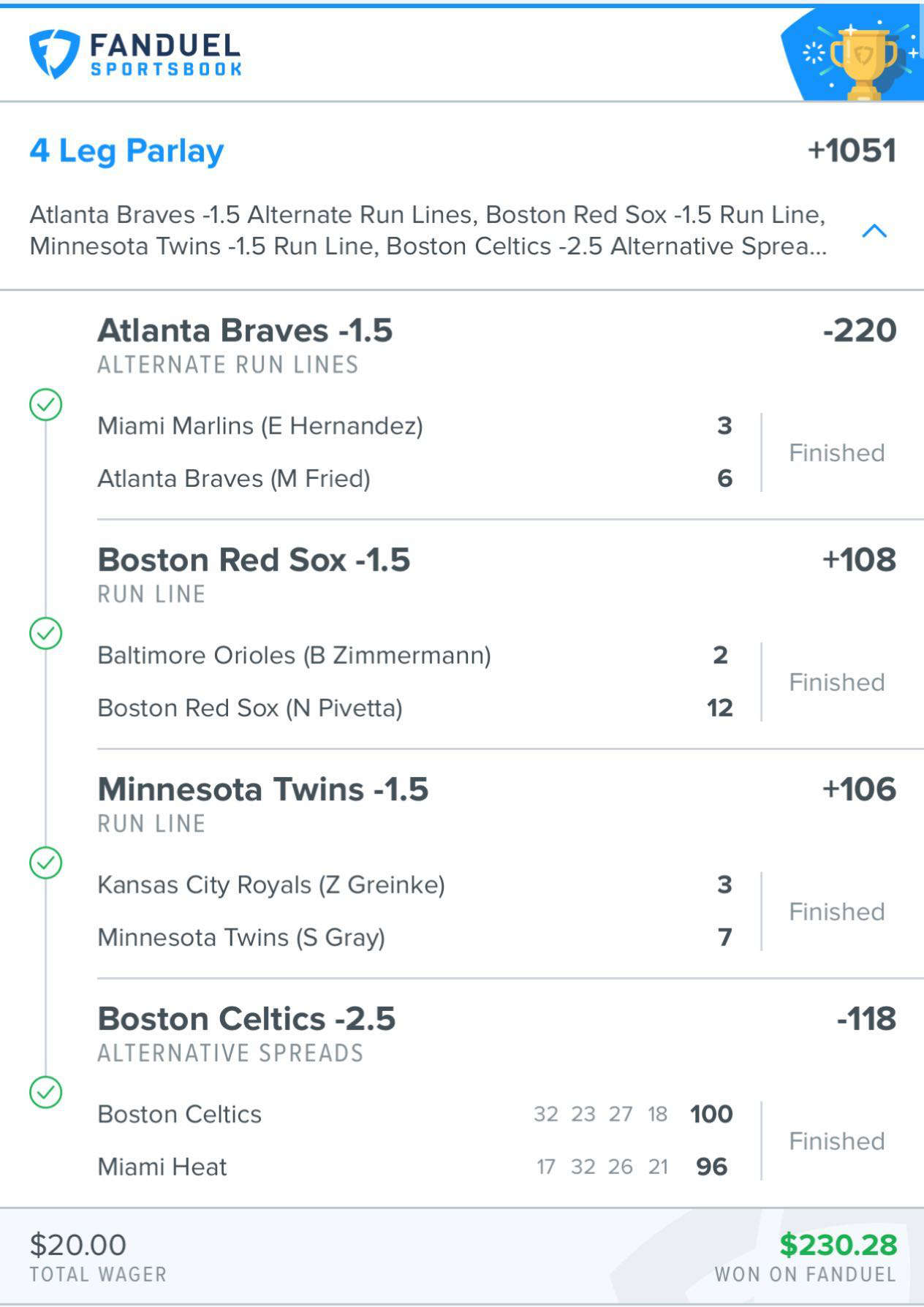Click the parlay legs summary text
924x1307 pixels.
click(x=428, y=230)
